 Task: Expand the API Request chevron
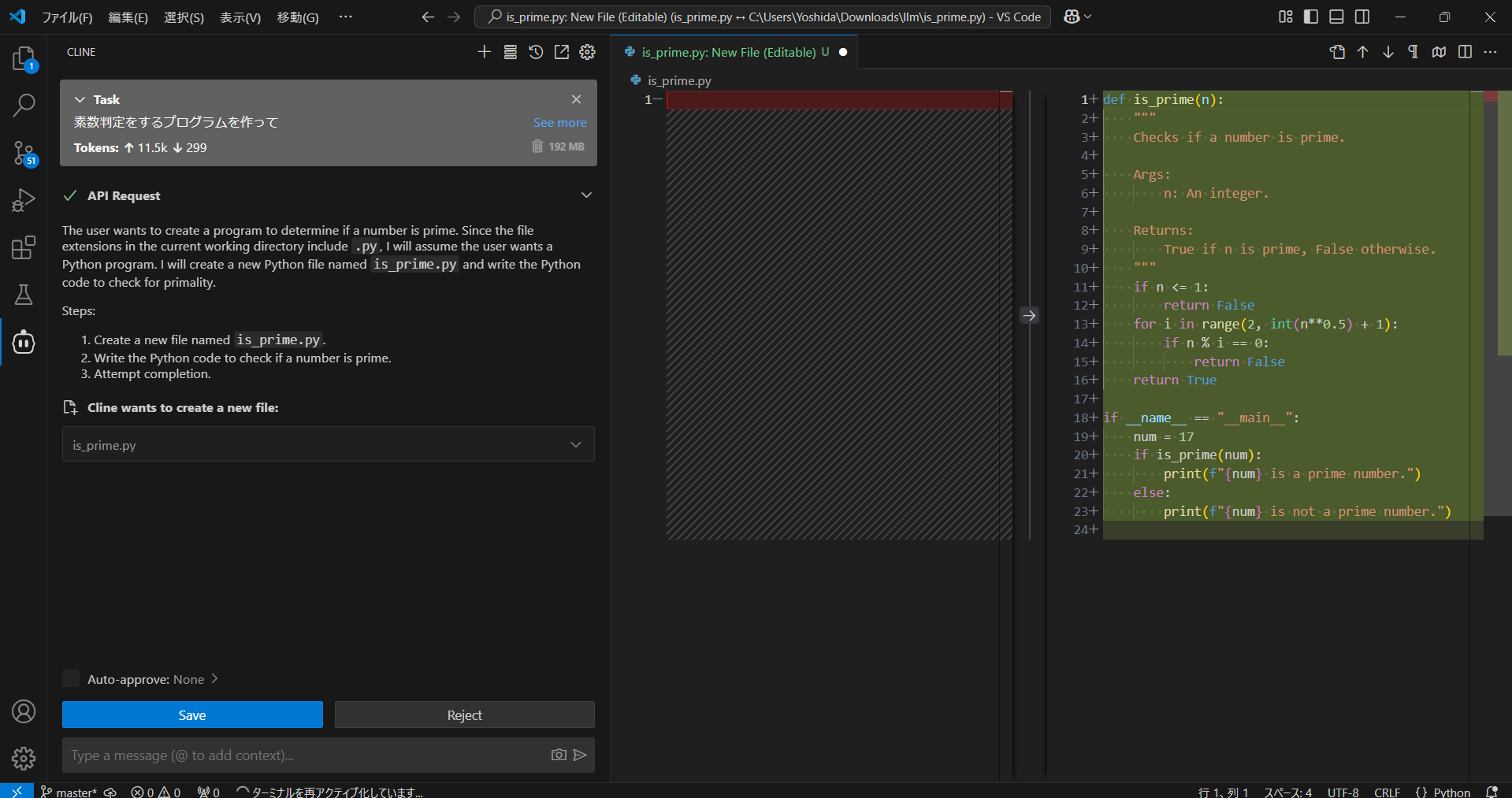(586, 195)
